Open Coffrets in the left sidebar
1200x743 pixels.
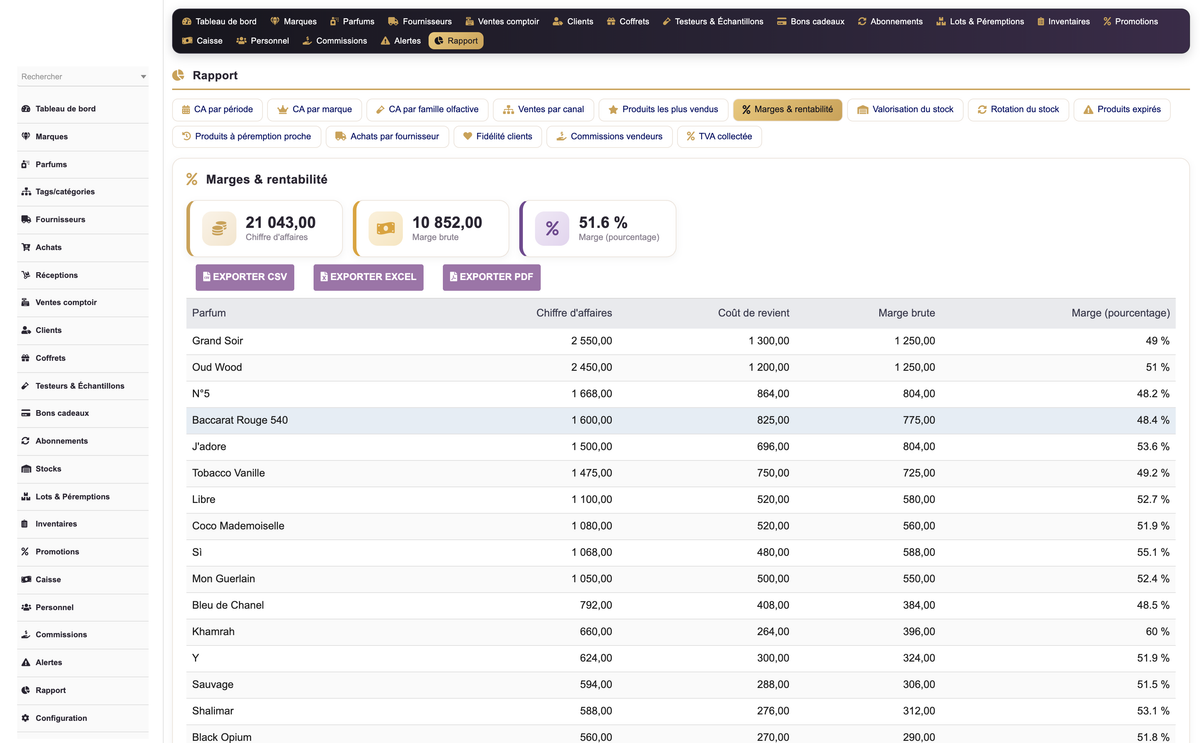point(82,358)
